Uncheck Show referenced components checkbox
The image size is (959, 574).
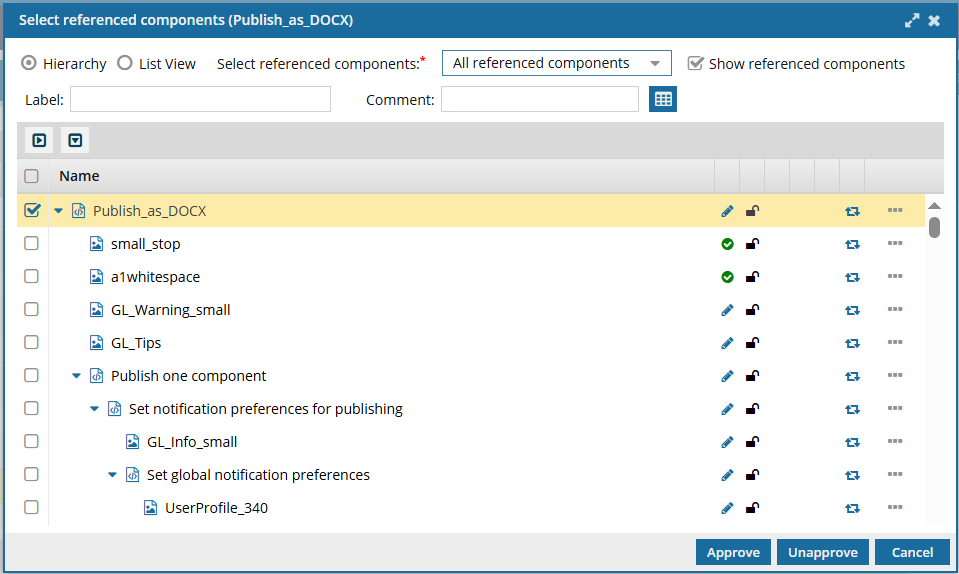pos(696,63)
